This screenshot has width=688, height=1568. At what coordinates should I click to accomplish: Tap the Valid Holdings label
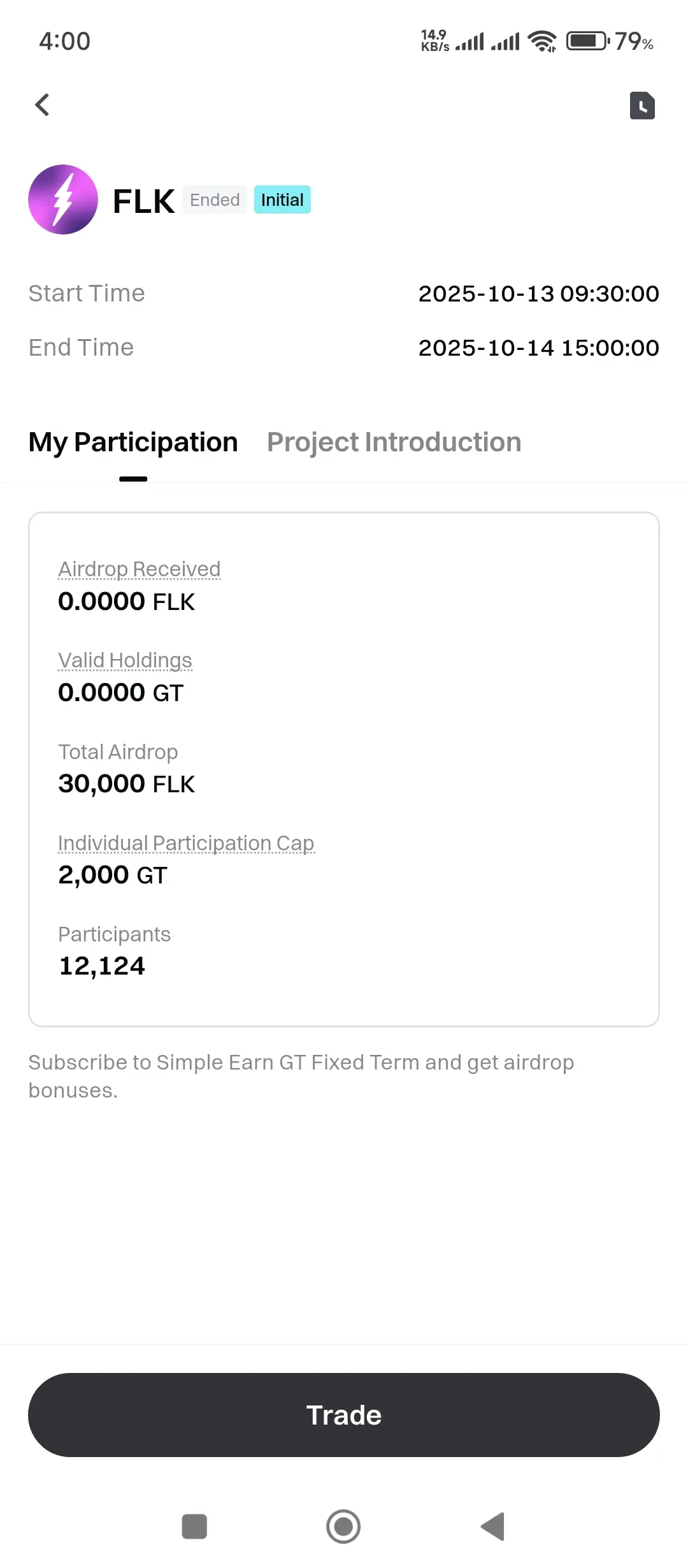(x=125, y=660)
